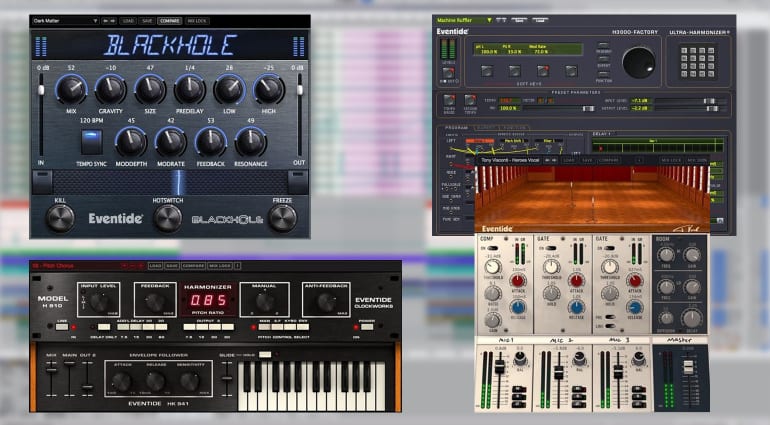
Task: Open the Dark Matter preset dropdown
Action: coord(65,21)
